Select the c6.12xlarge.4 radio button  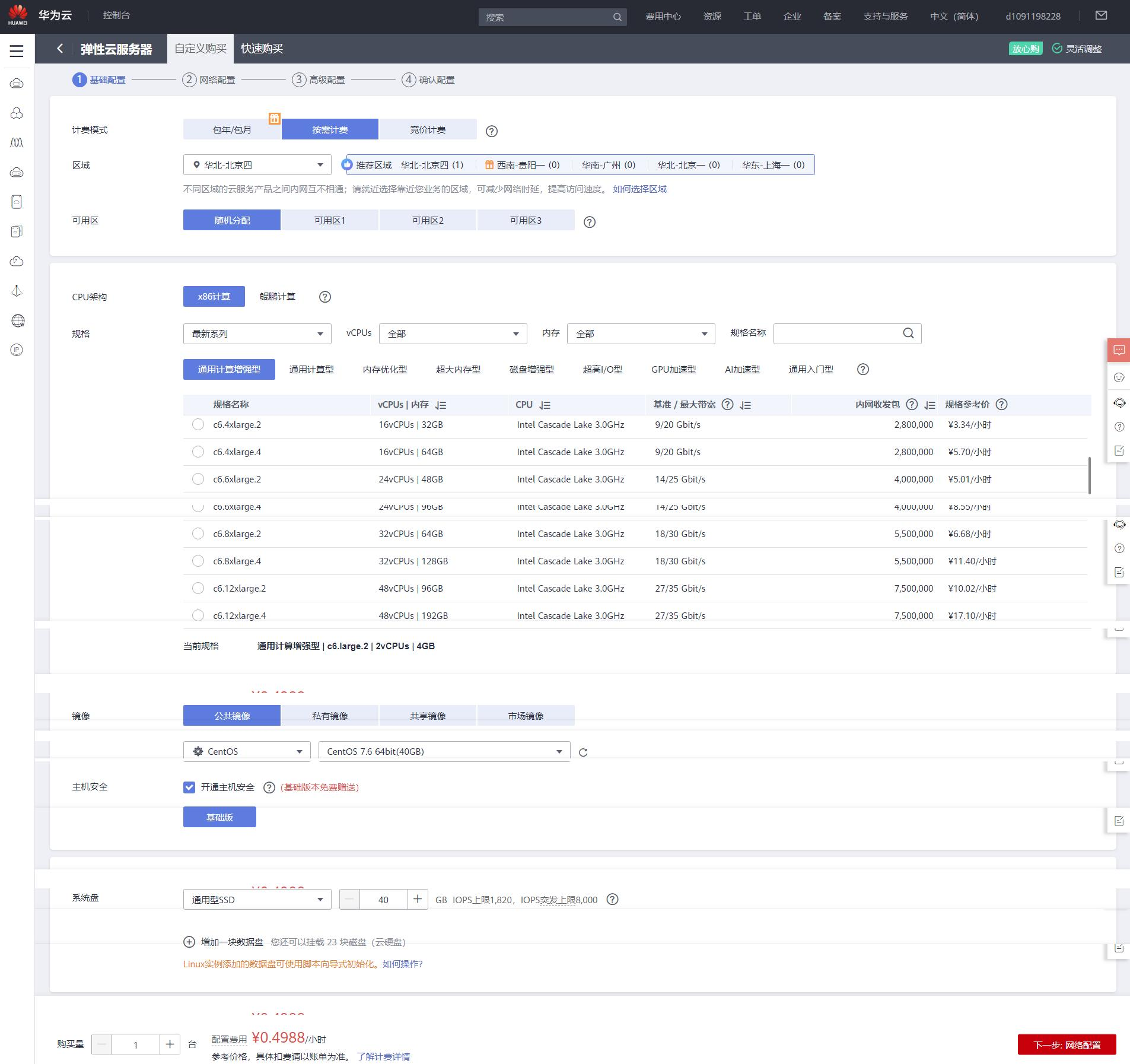point(198,615)
